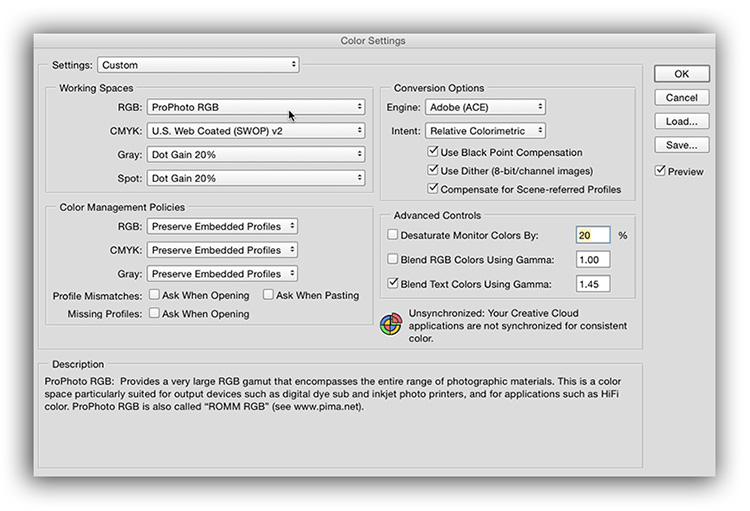Click the ProPhoto RGB description paragraph
This screenshot has height=511, width=750.
[x=333, y=394]
